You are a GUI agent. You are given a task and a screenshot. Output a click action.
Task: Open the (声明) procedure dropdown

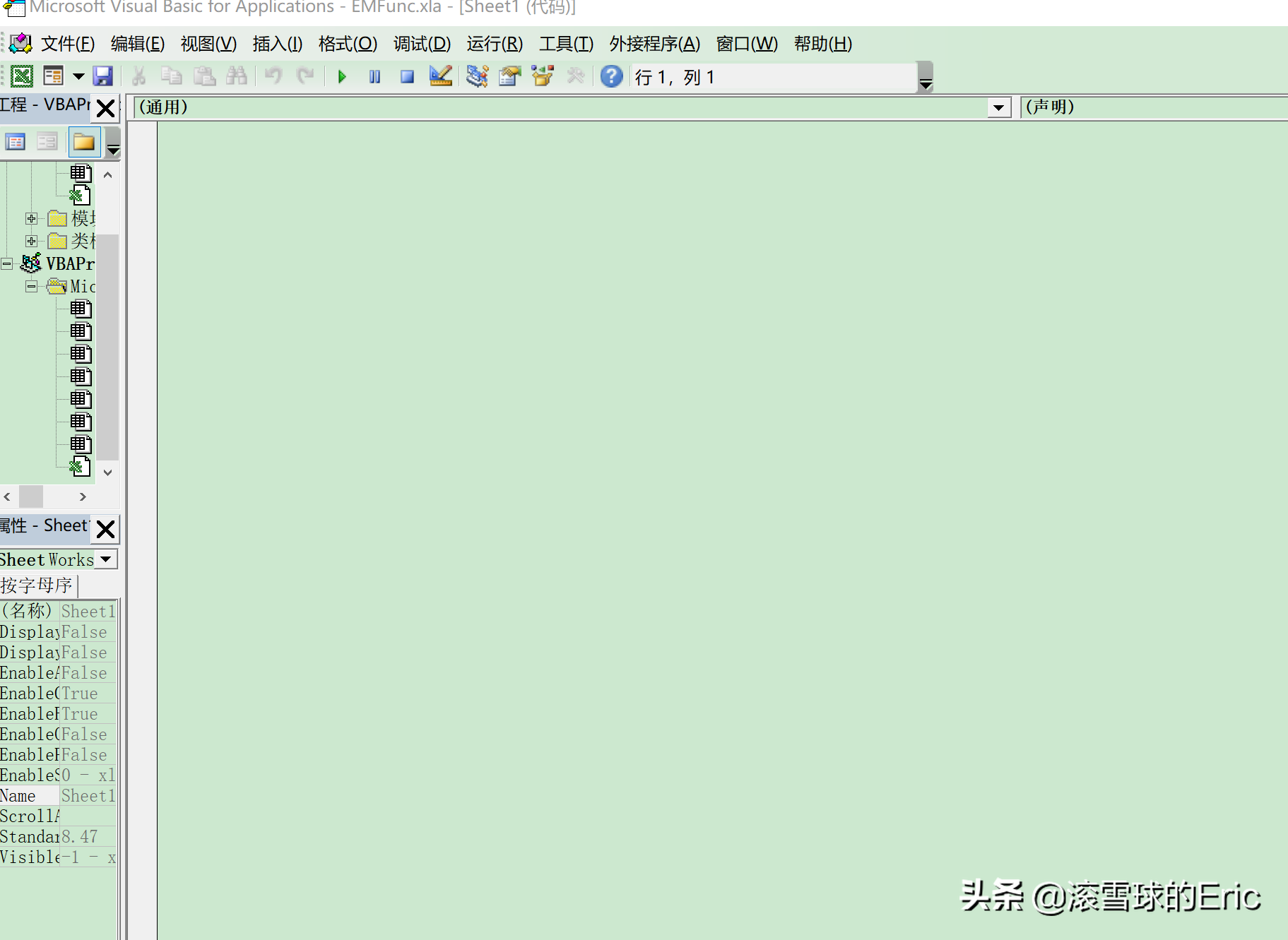point(1154,107)
